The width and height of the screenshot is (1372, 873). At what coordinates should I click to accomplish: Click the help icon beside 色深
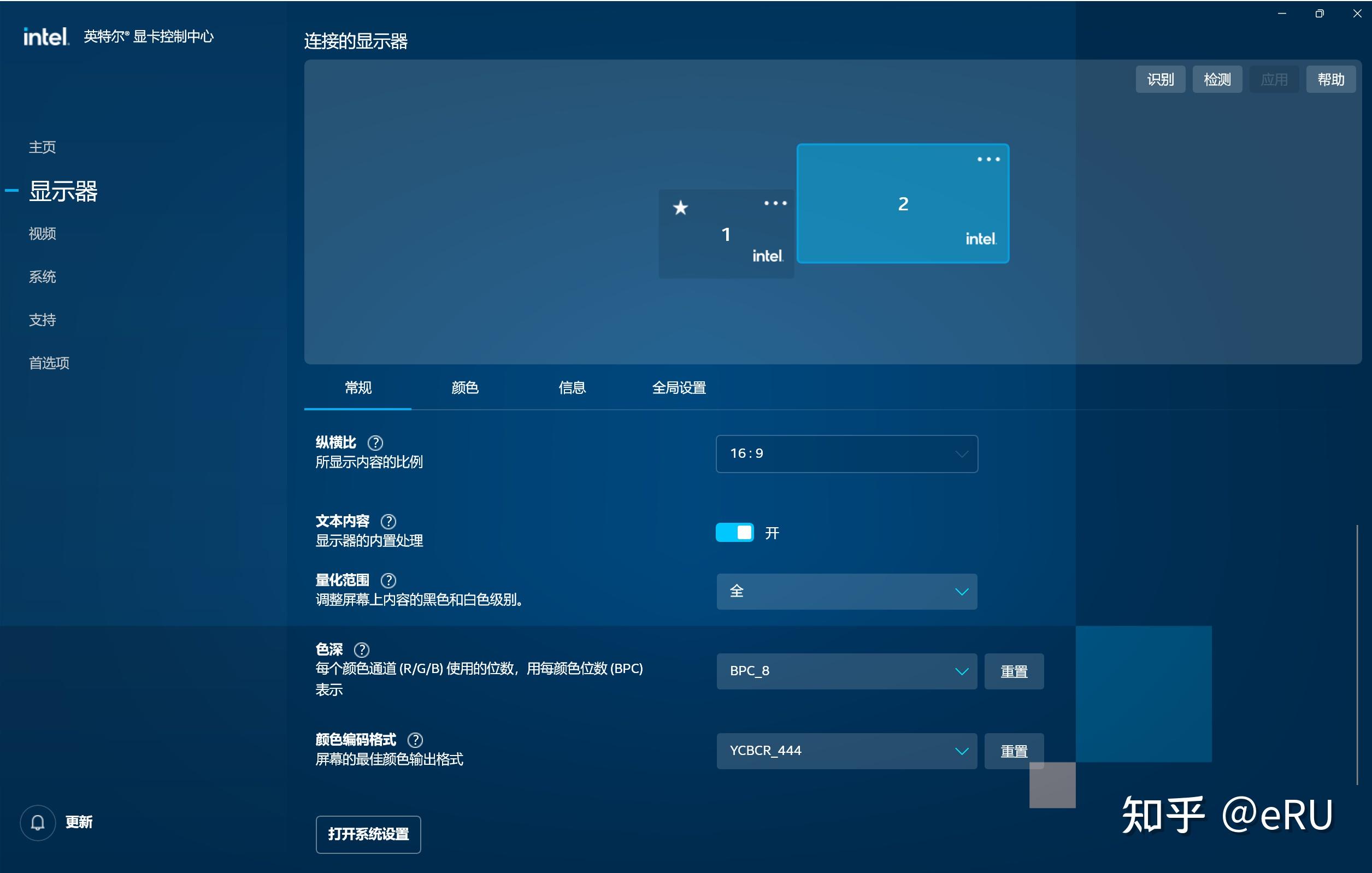[x=361, y=650]
